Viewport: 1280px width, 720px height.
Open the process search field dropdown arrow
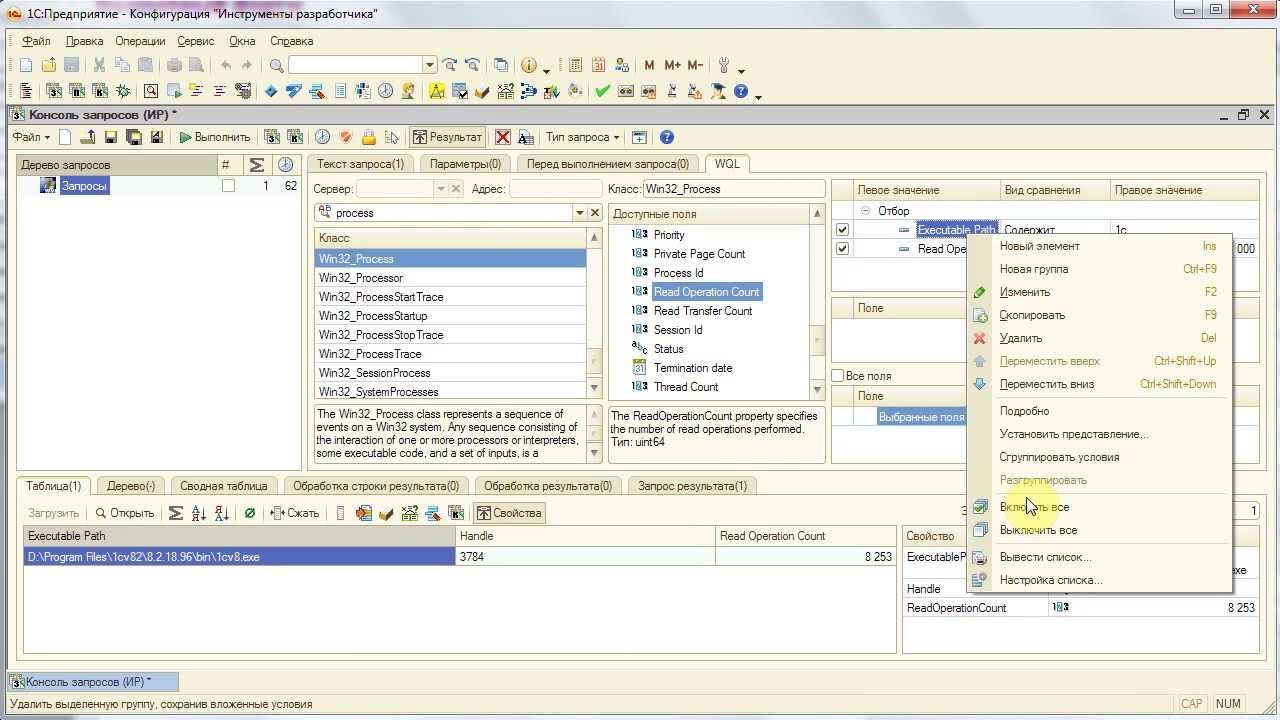coord(579,213)
